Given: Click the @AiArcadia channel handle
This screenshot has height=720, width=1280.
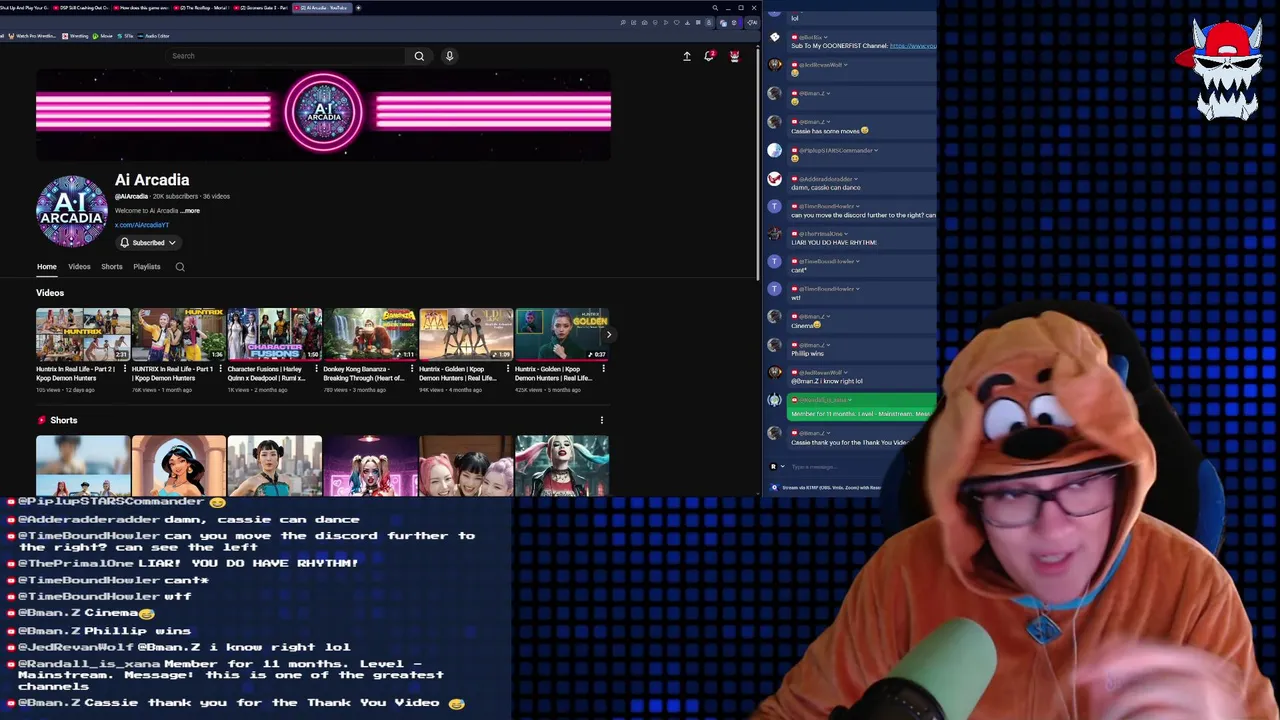Looking at the screenshot, I should pyautogui.click(x=131, y=197).
